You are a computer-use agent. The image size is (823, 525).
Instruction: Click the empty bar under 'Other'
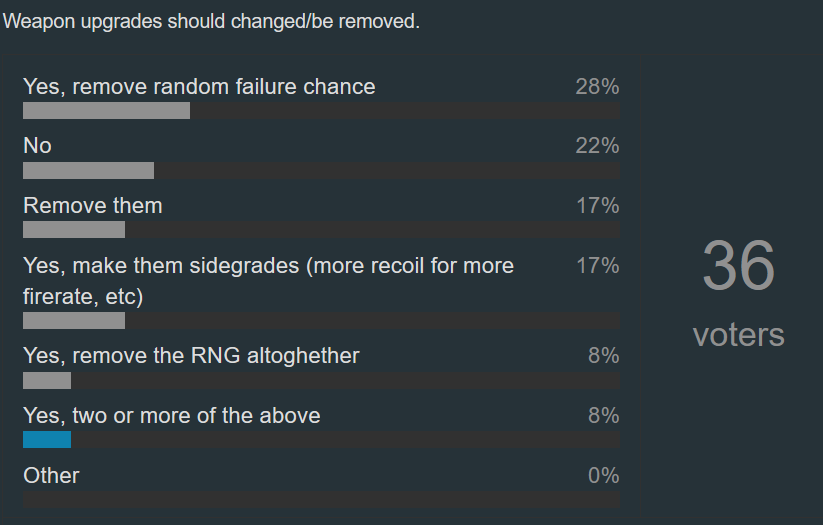point(321,499)
